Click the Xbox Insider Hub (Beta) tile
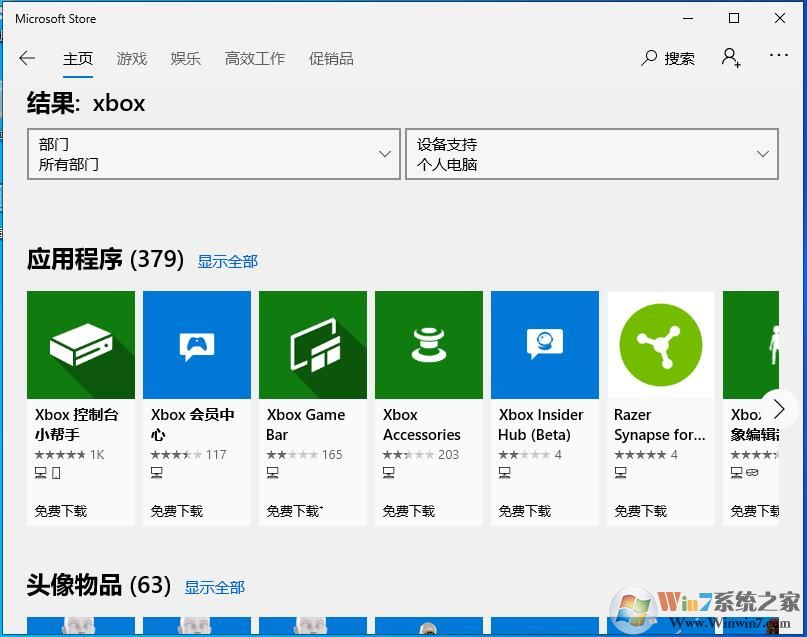Screen dimensions: 807x637 coord(544,344)
